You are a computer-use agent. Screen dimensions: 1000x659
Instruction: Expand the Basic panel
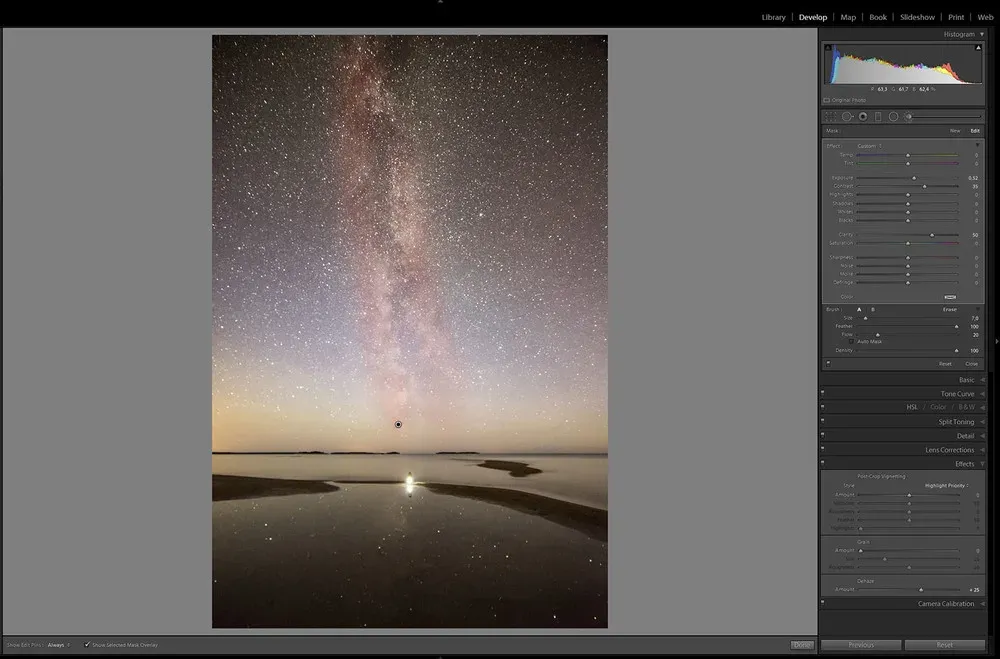pos(982,380)
